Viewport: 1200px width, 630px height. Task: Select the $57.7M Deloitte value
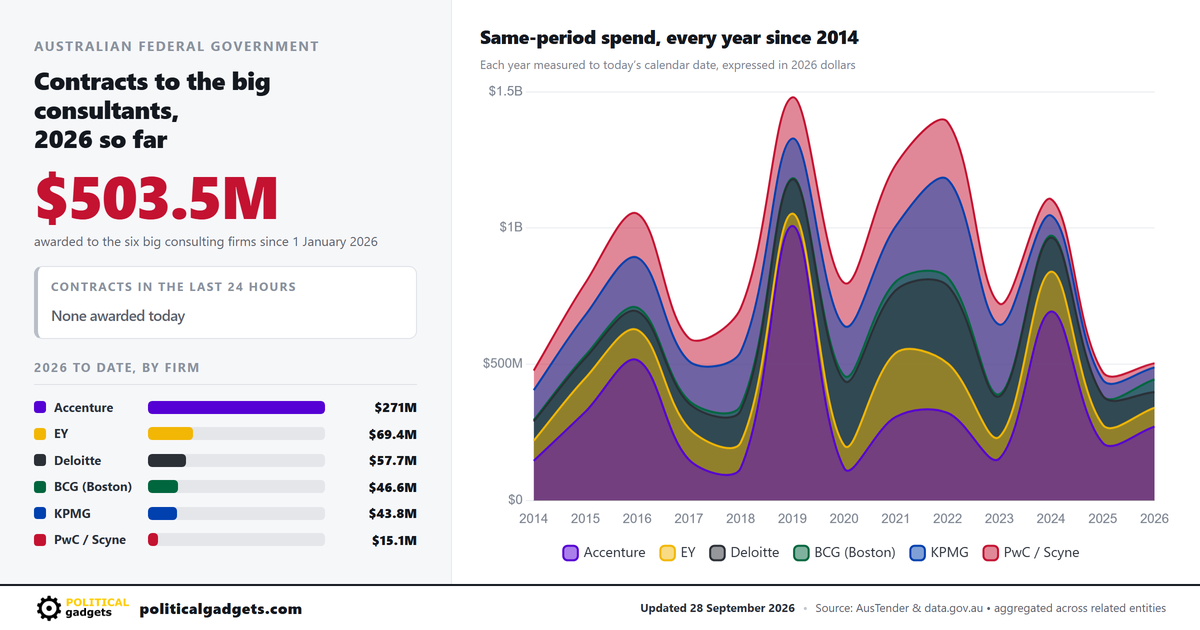click(x=392, y=460)
